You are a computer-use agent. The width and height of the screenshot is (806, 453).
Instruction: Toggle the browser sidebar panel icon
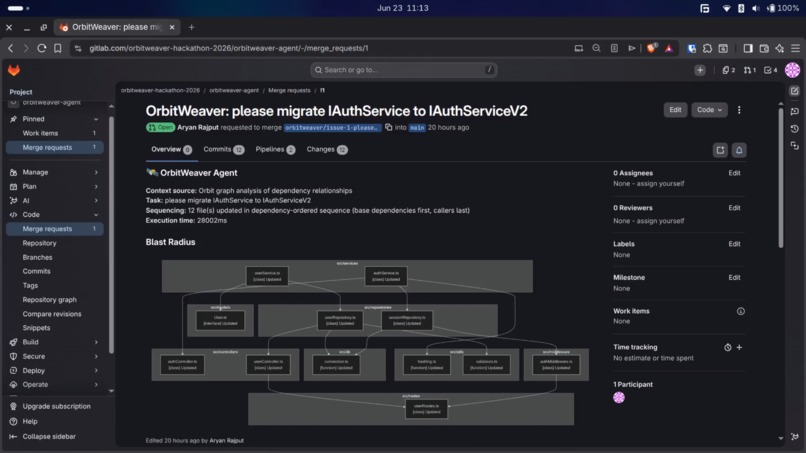[x=748, y=48]
